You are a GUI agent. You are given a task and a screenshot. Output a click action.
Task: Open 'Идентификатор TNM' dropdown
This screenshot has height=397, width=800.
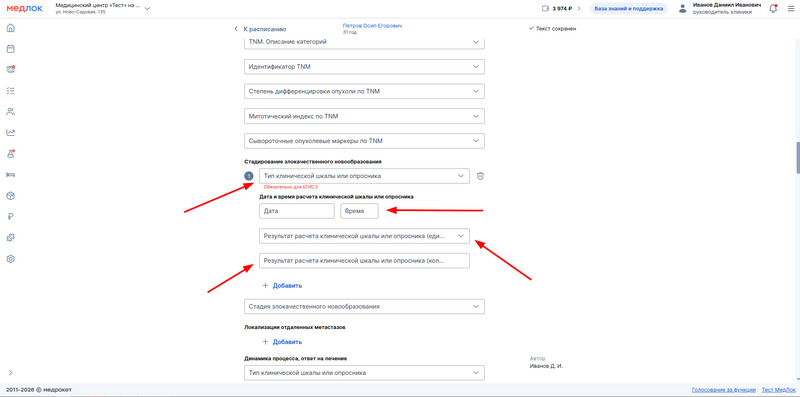(x=364, y=67)
